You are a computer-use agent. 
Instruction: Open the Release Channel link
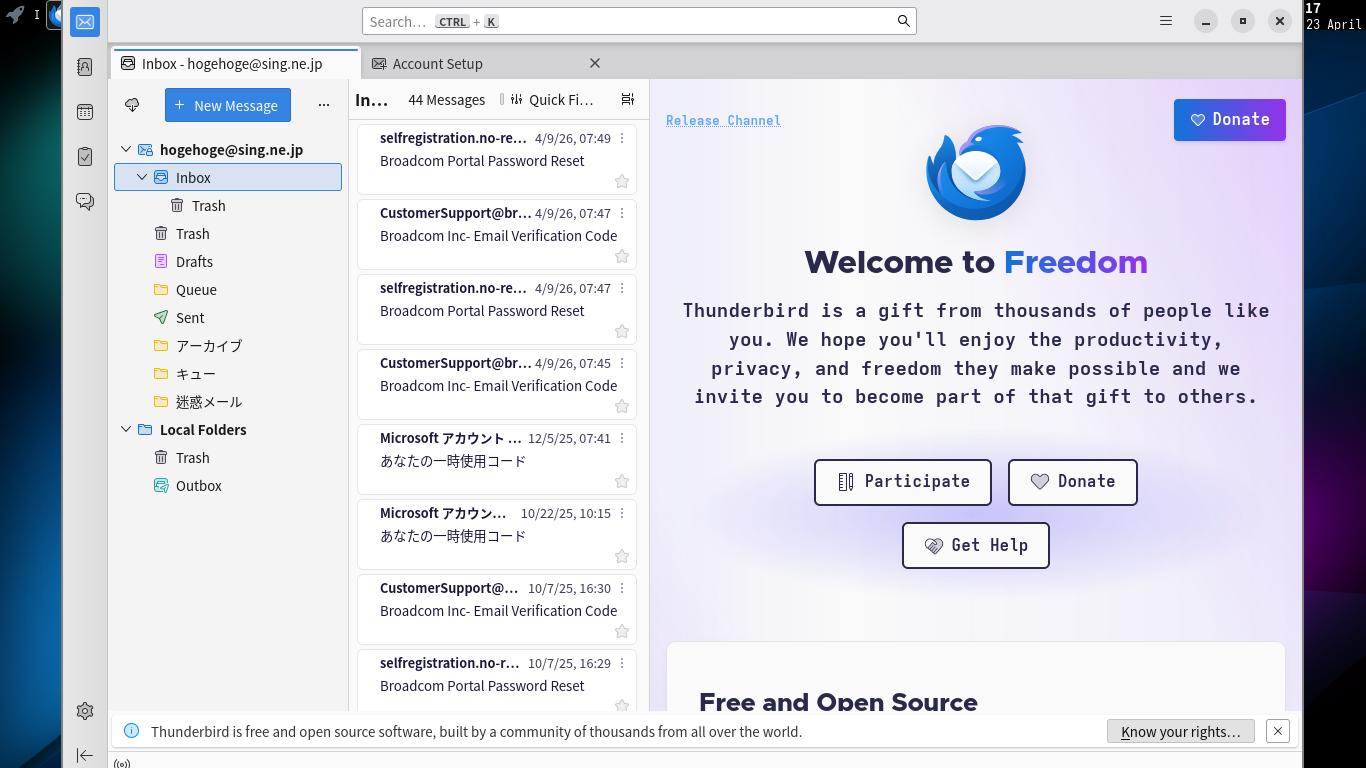pos(724,121)
